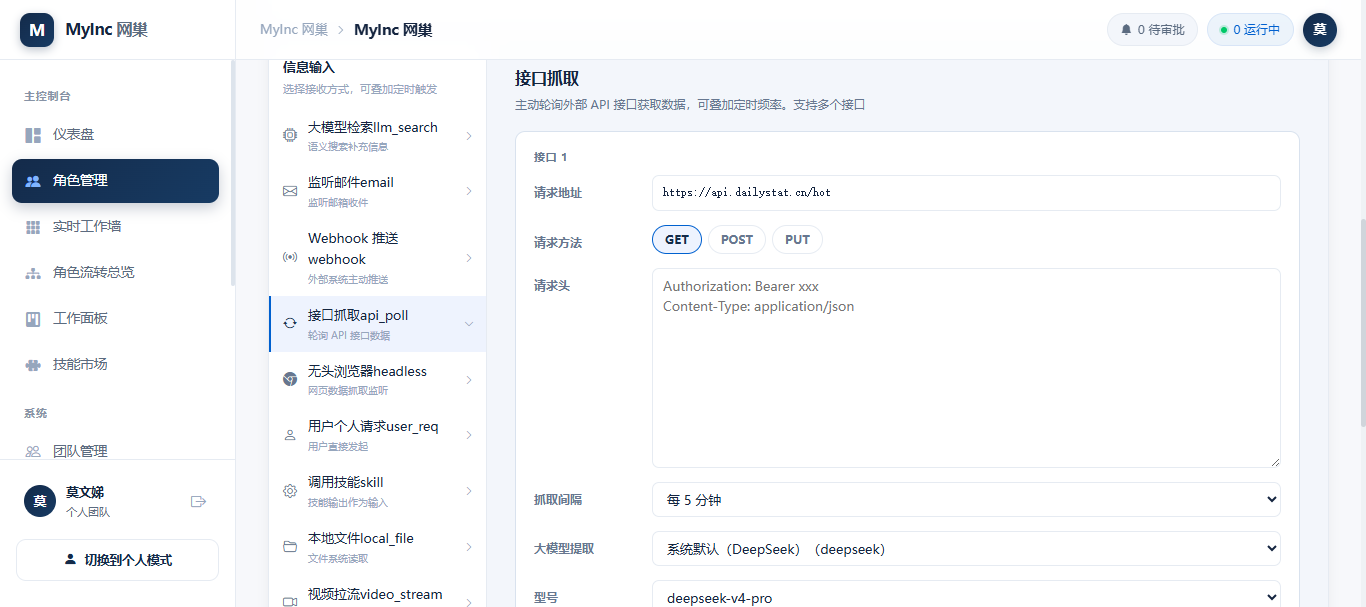Click the 莫 avatar in top bar
Screen dimensions: 1366x607
pos(1319,30)
